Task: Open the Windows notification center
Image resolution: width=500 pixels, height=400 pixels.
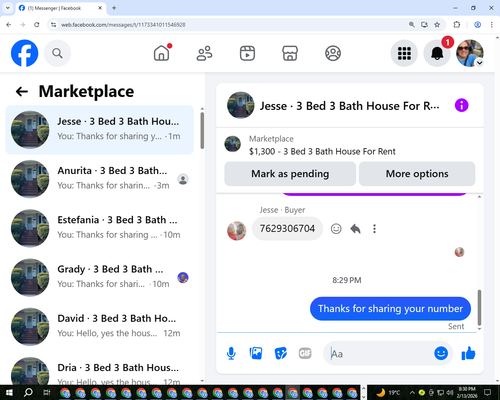Action: click(488, 392)
